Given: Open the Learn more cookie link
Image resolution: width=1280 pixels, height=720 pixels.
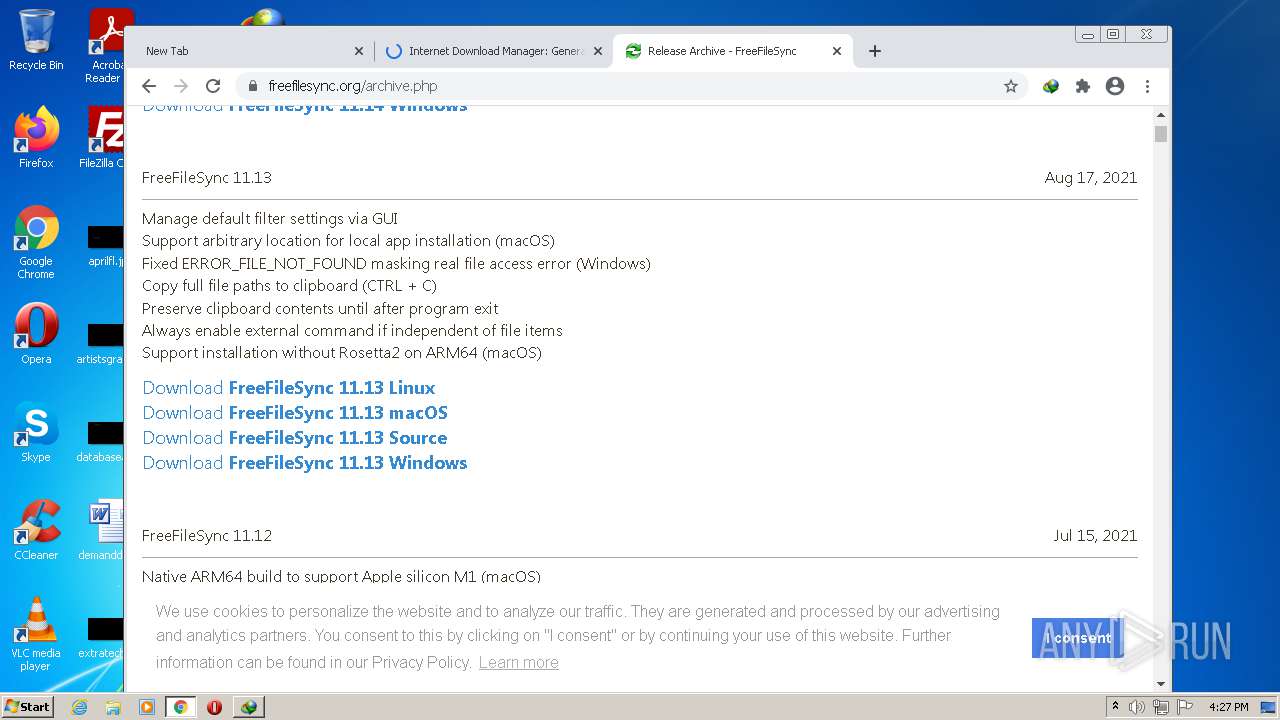Looking at the screenshot, I should point(518,662).
